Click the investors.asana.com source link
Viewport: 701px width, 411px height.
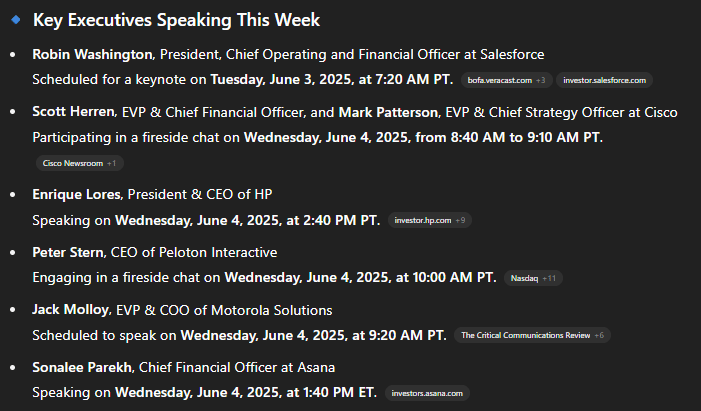point(426,393)
